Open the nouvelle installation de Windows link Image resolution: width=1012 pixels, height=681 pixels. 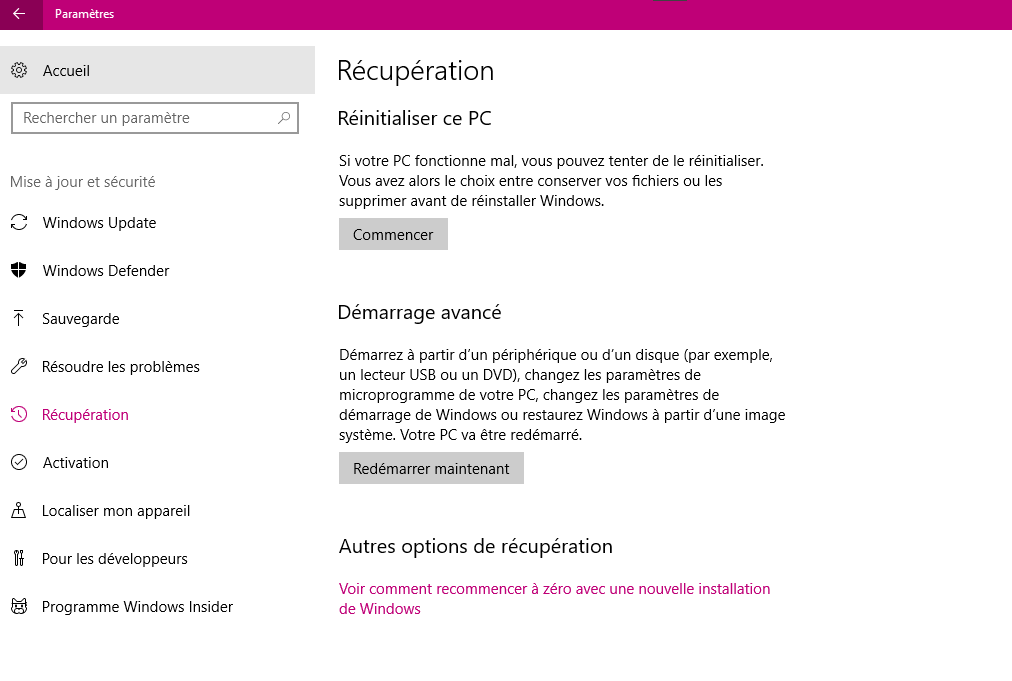(554, 598)
